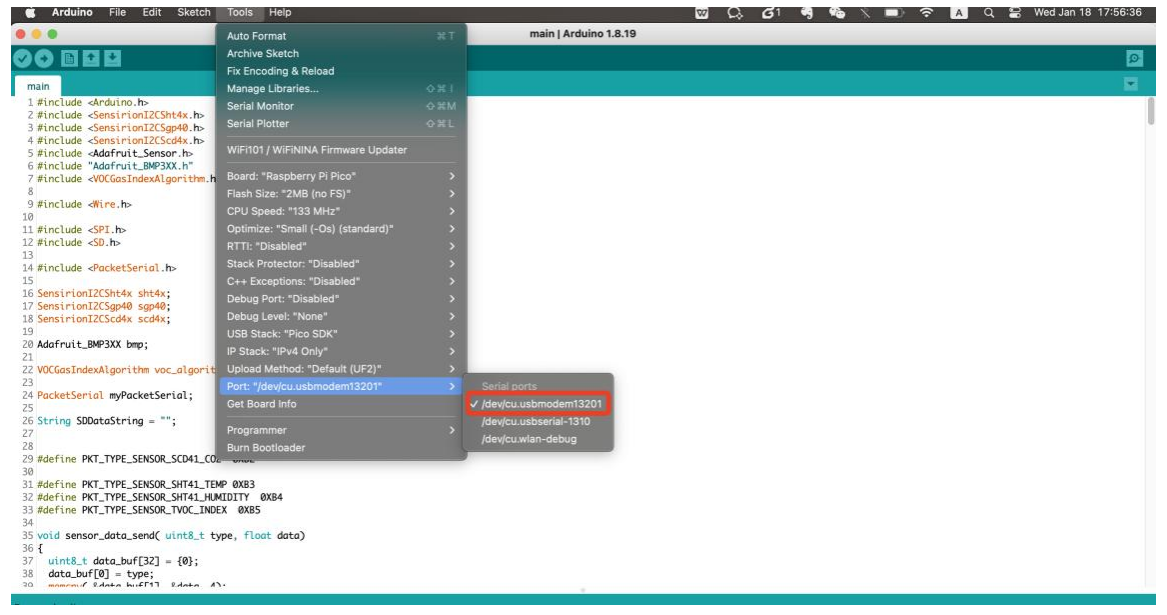Screen dimensions: 1167x615
Task: Expand the CPU Speed "133 MHz" submenu
Action: (x=340, y=211)
